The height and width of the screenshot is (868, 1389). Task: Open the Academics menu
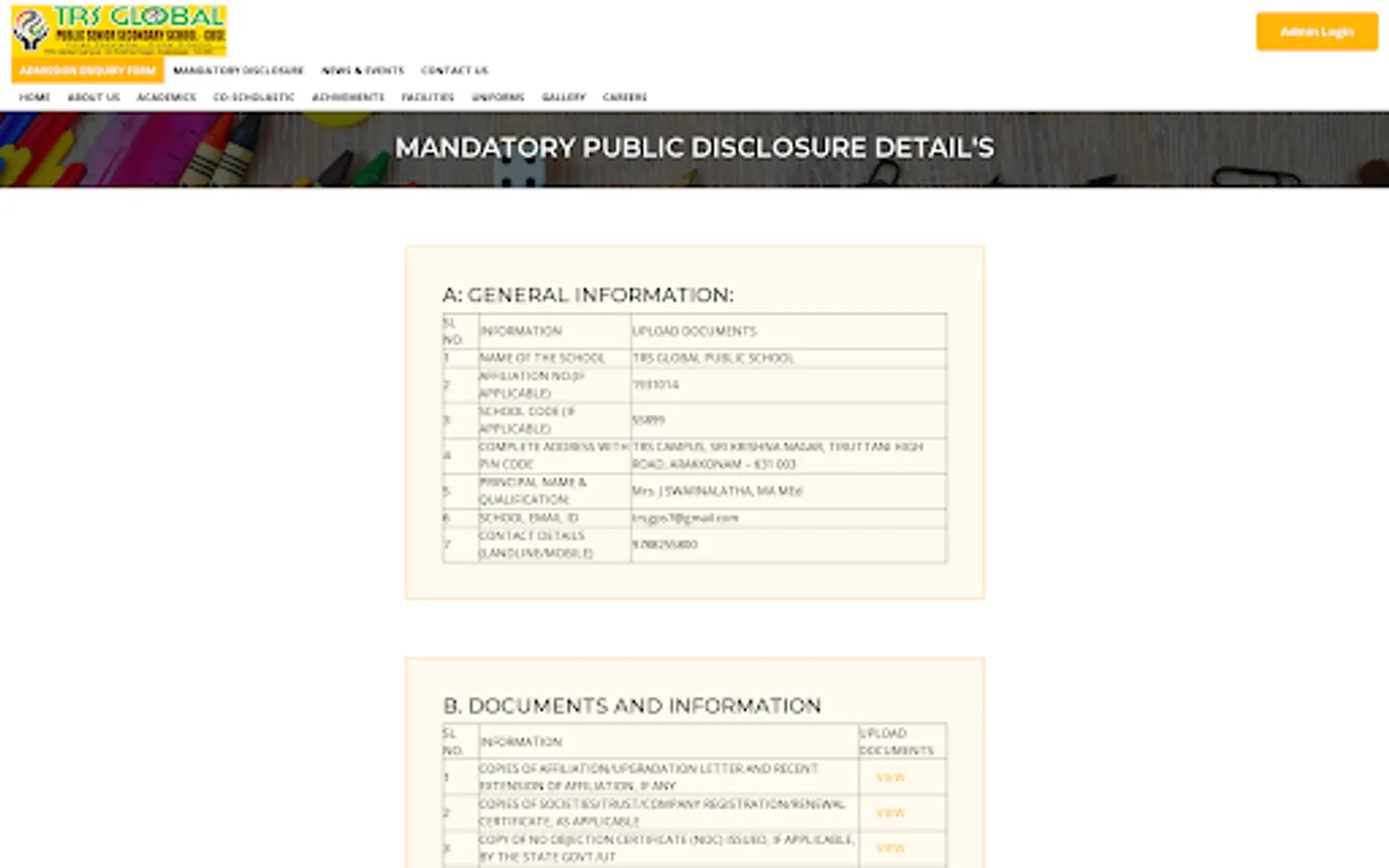pyautogui.click(x=166, y=97)
